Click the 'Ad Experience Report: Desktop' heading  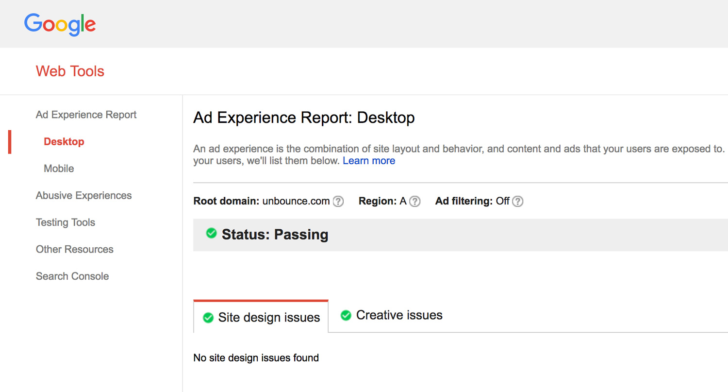point(304,118)
